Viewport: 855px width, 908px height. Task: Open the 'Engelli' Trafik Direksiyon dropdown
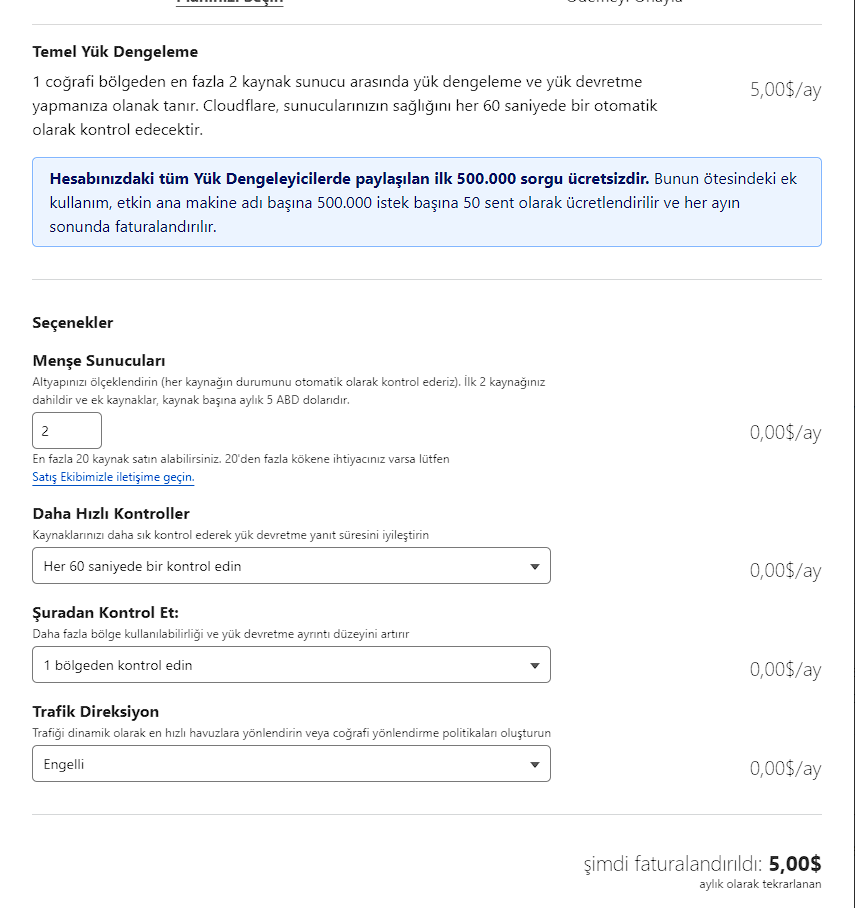[x=291, y=764]
